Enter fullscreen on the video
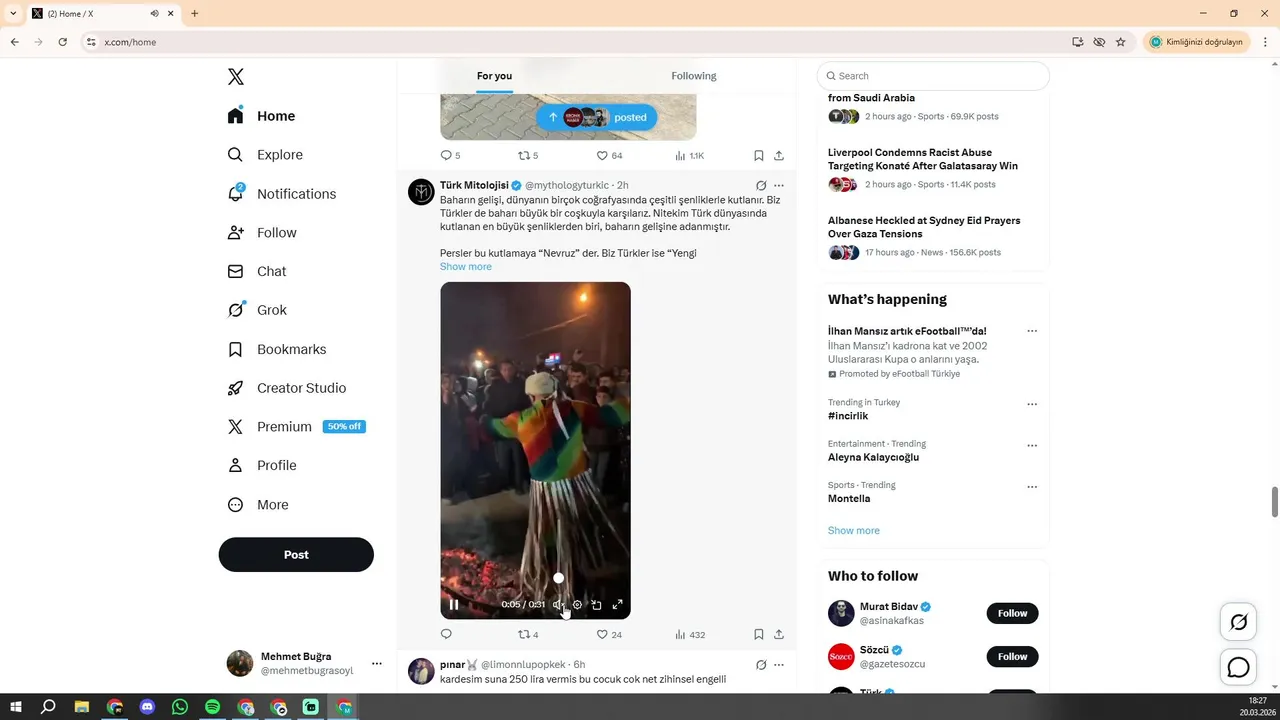This screenshot has width=1280, height=720. [x=617, y=604]
